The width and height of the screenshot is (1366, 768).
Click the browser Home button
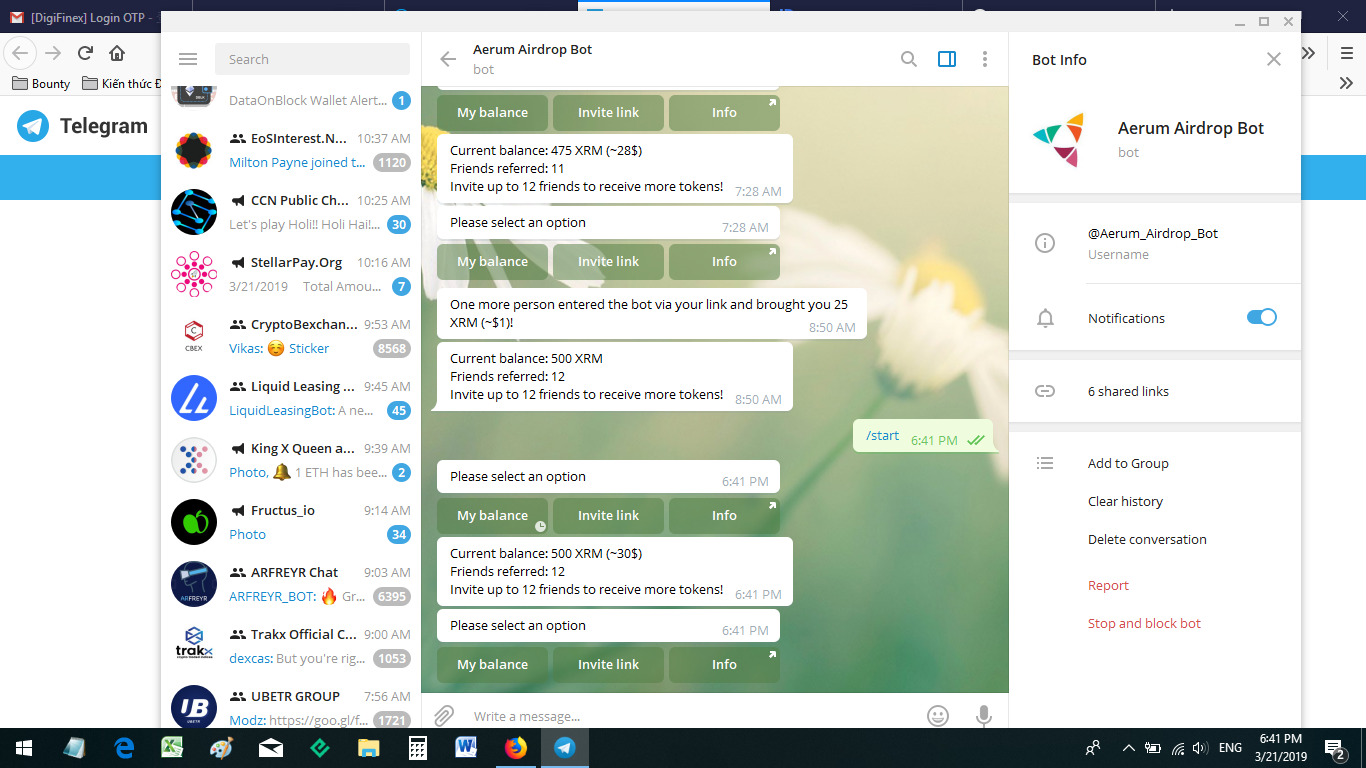coord(117,53)
